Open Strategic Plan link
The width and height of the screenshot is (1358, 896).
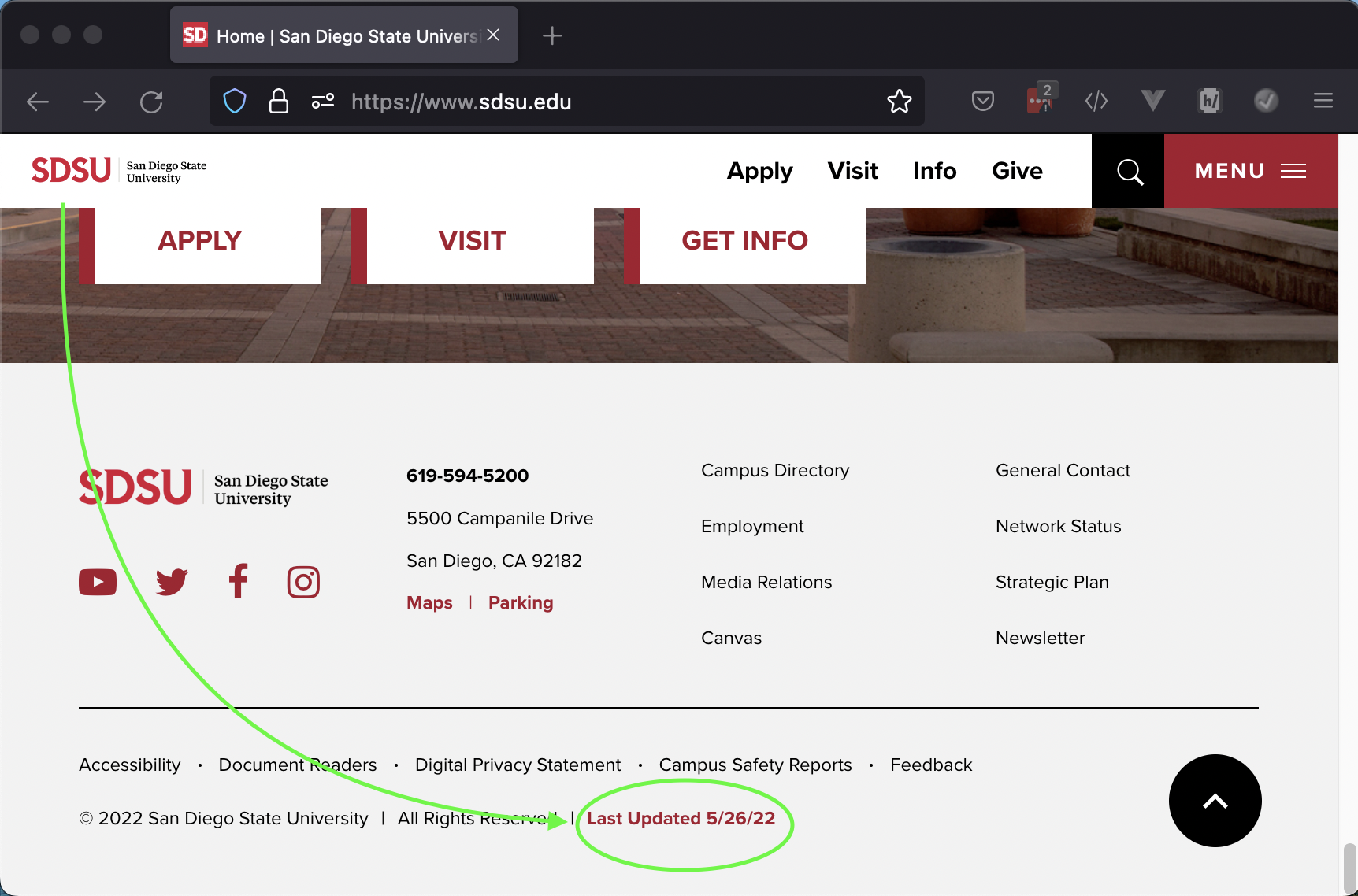(x=1052, y=583)
